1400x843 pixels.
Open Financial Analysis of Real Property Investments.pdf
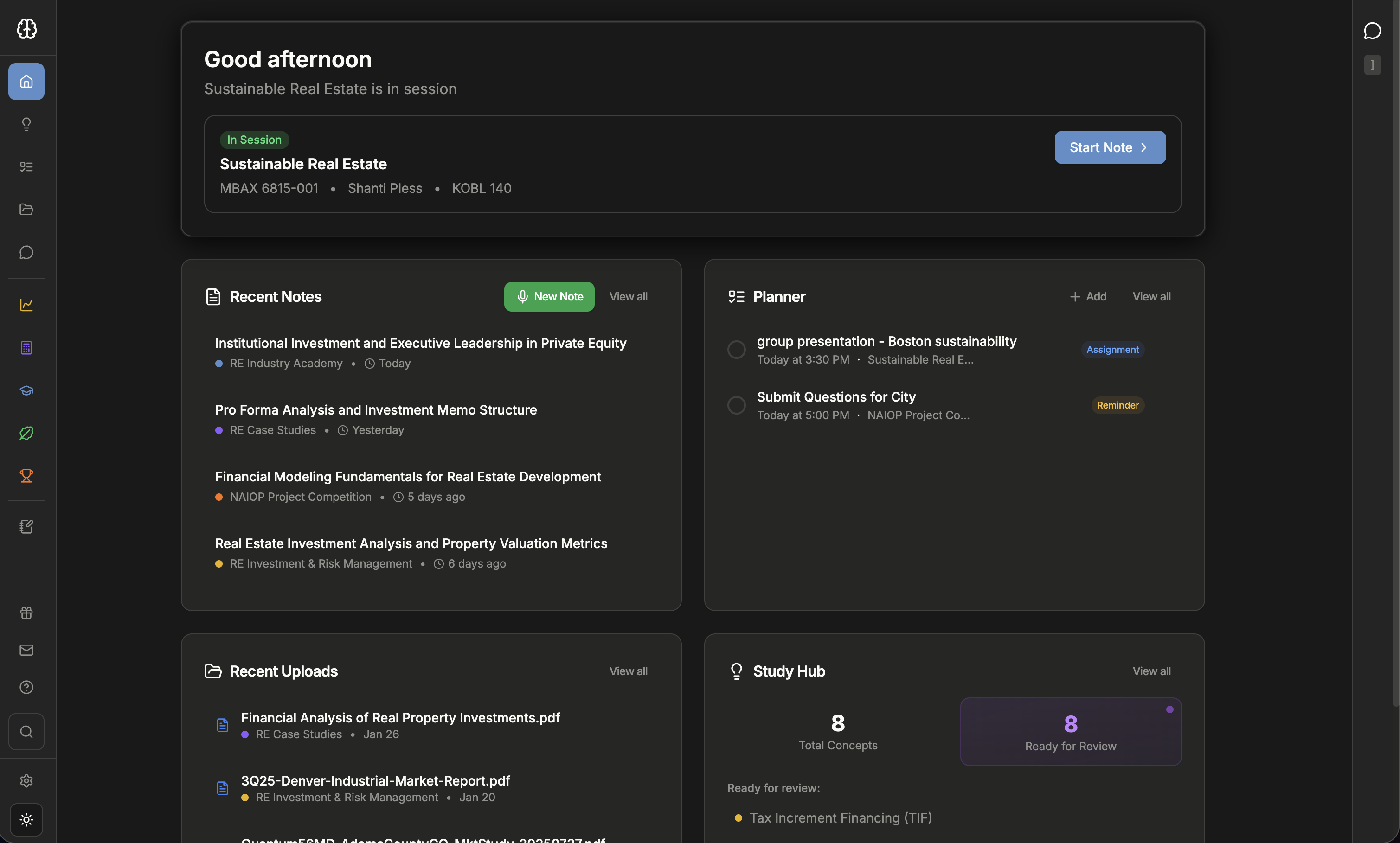pyautogui.click(x=401, y=717)
